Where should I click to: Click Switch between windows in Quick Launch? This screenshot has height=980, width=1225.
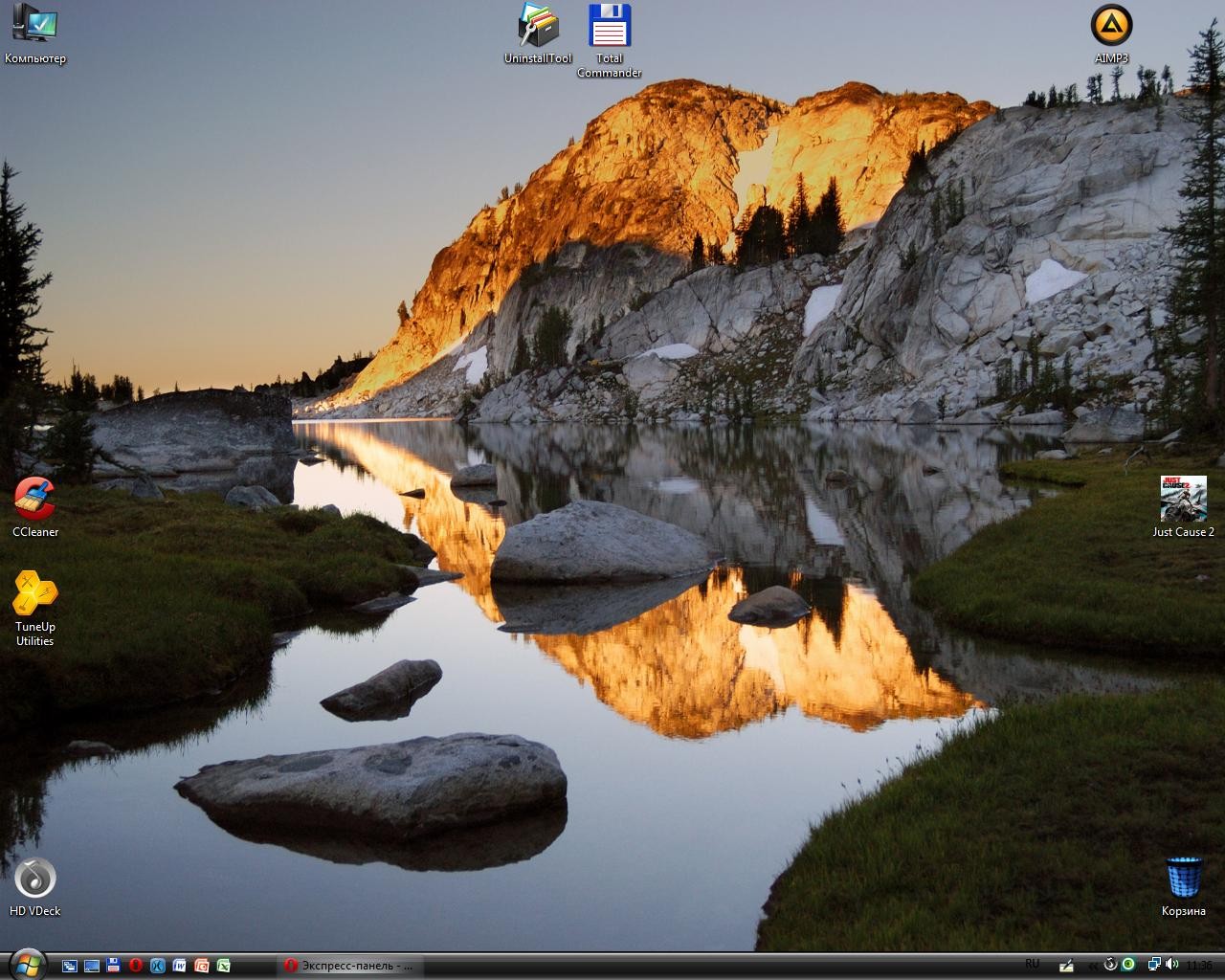[70, 966]
